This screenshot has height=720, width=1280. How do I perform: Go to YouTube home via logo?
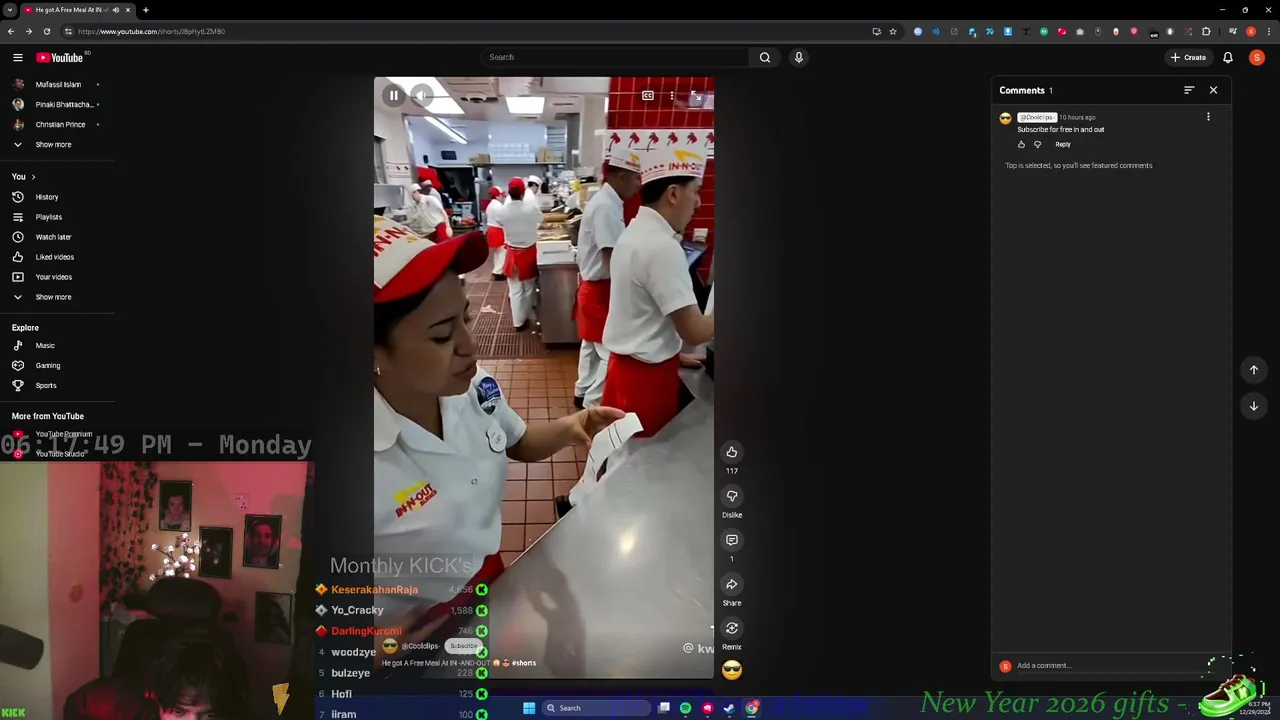tap(60, 57)
